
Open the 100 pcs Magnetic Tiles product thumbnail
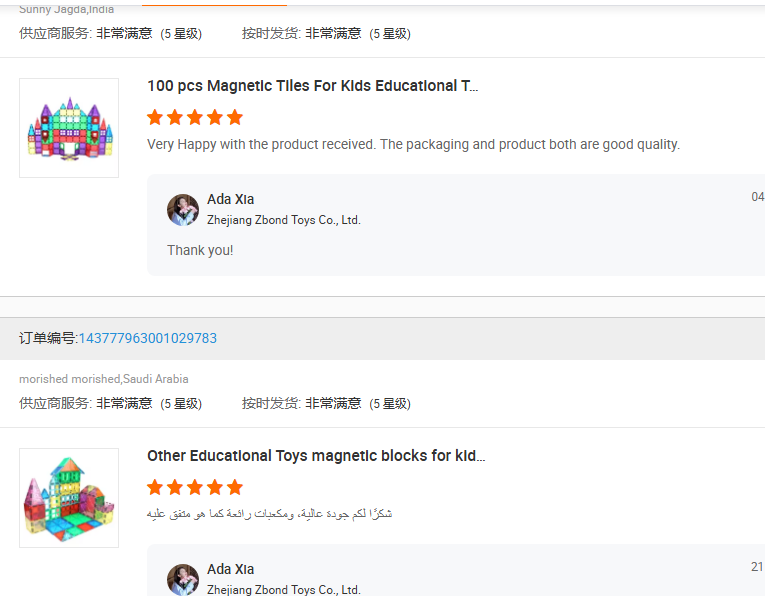(69, 128)
